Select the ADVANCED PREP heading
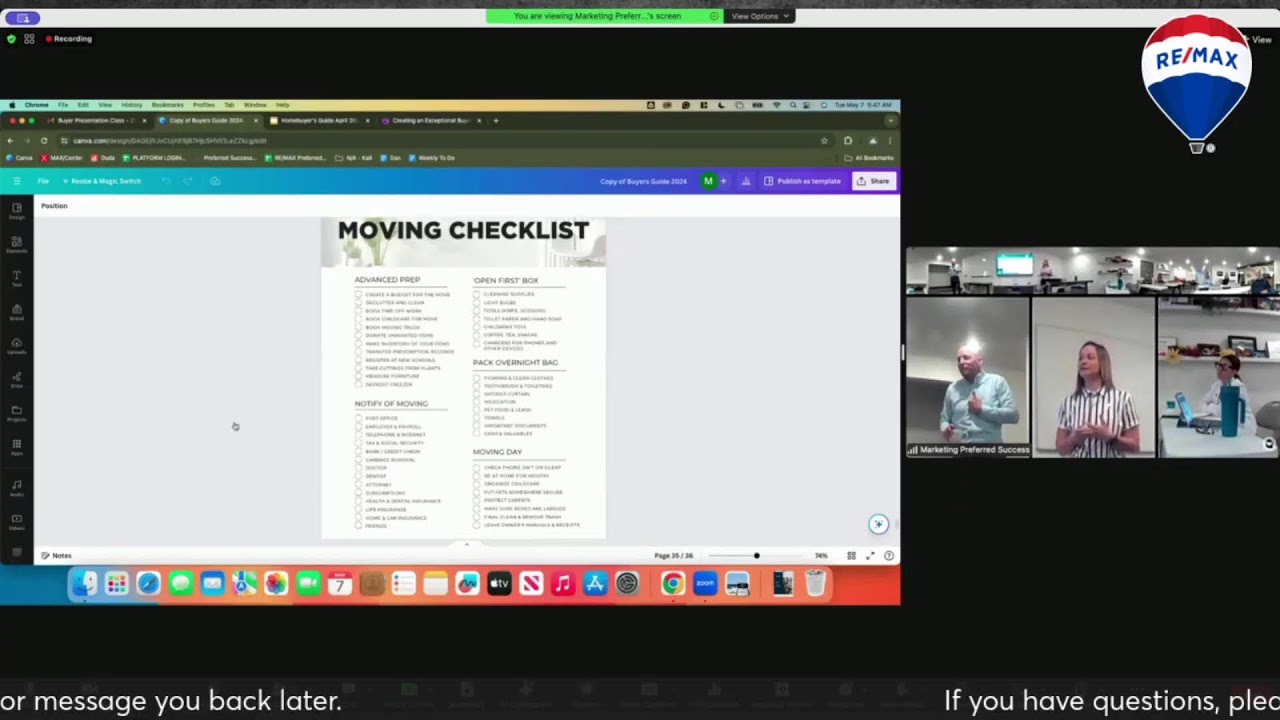 coord(387,280)
